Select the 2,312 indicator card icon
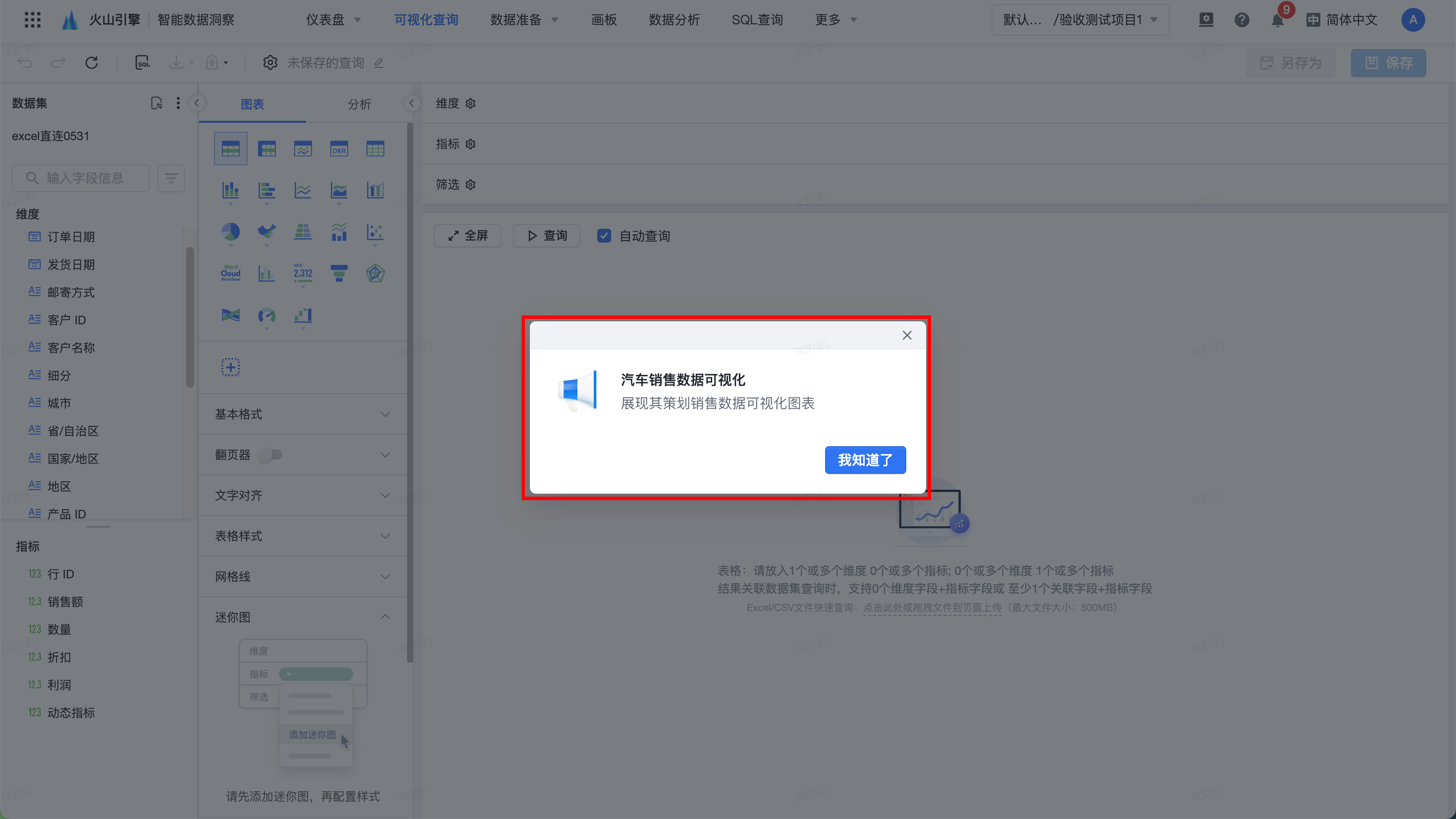The width and height of the screenshot is (1456, 819). [303, 273]
